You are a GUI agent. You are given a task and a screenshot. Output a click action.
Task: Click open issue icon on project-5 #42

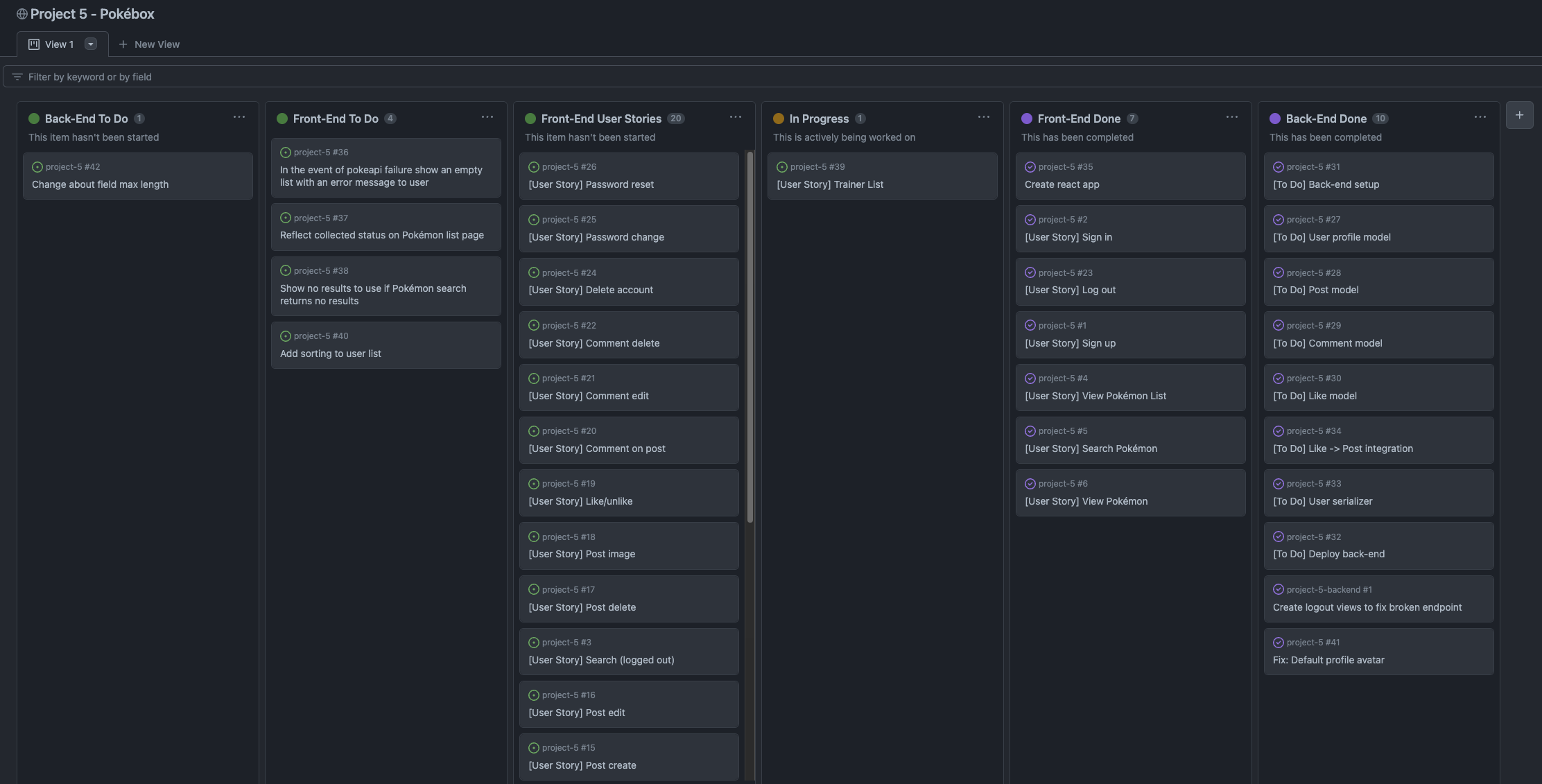pos(37,167)
